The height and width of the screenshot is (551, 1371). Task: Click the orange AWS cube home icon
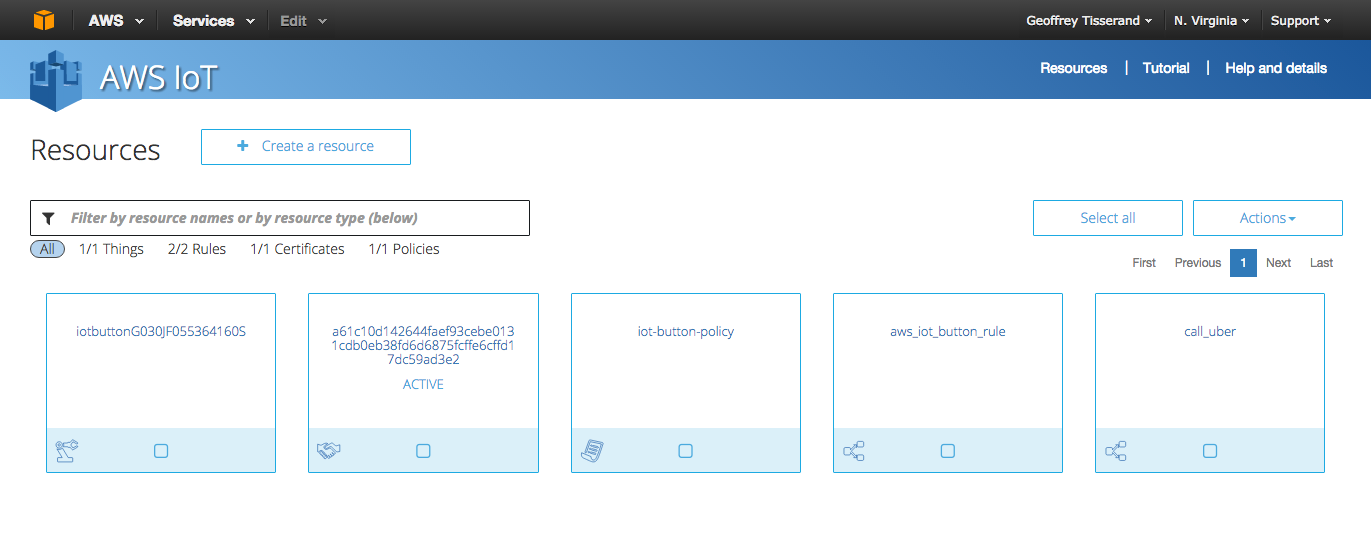click(x=44, y=20)
